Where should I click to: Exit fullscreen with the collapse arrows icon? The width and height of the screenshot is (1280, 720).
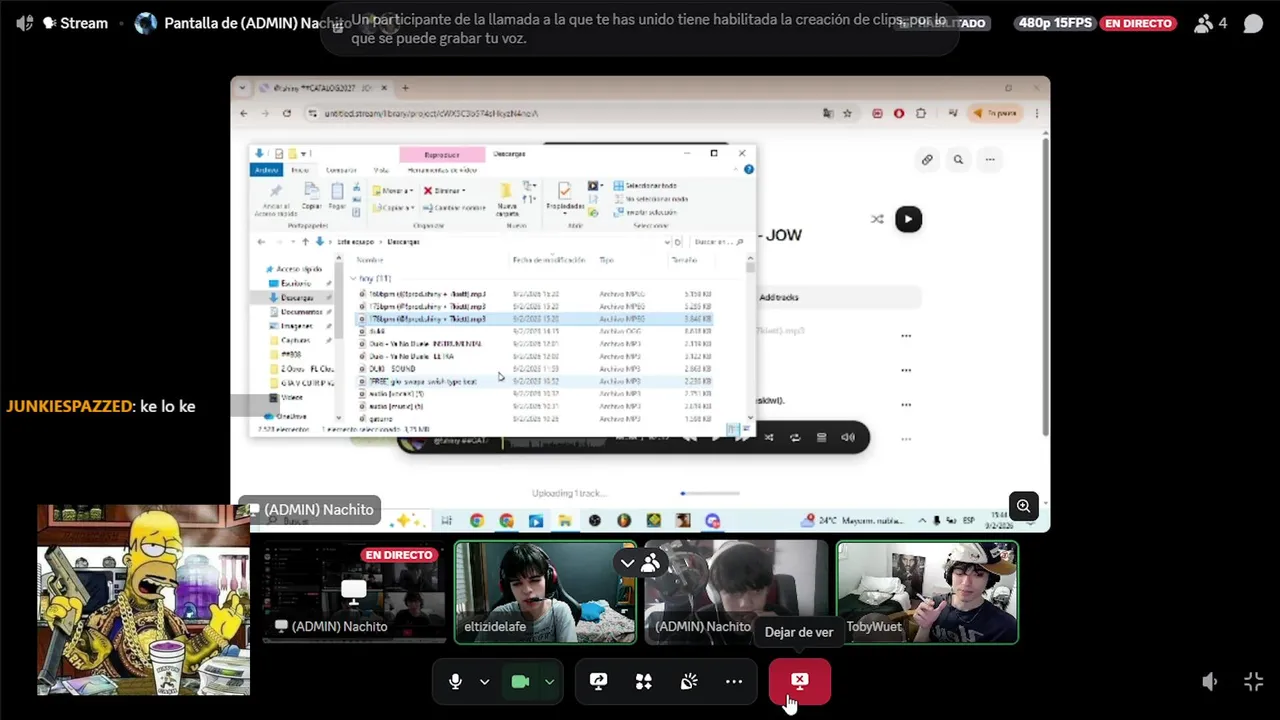[x=1253, y=682]
